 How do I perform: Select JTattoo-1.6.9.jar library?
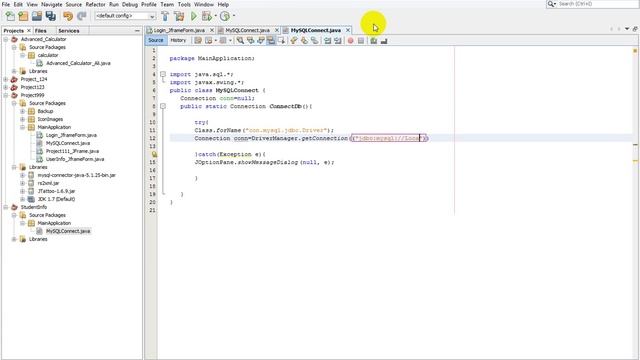point(56,191)
